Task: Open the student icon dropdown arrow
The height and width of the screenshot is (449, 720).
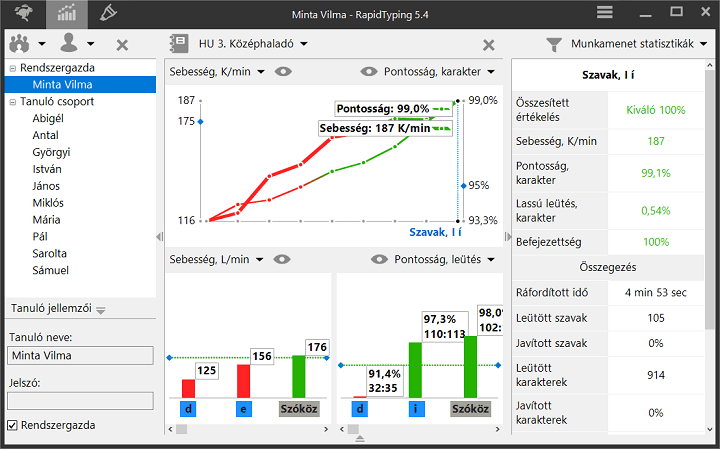Action: 90,44
